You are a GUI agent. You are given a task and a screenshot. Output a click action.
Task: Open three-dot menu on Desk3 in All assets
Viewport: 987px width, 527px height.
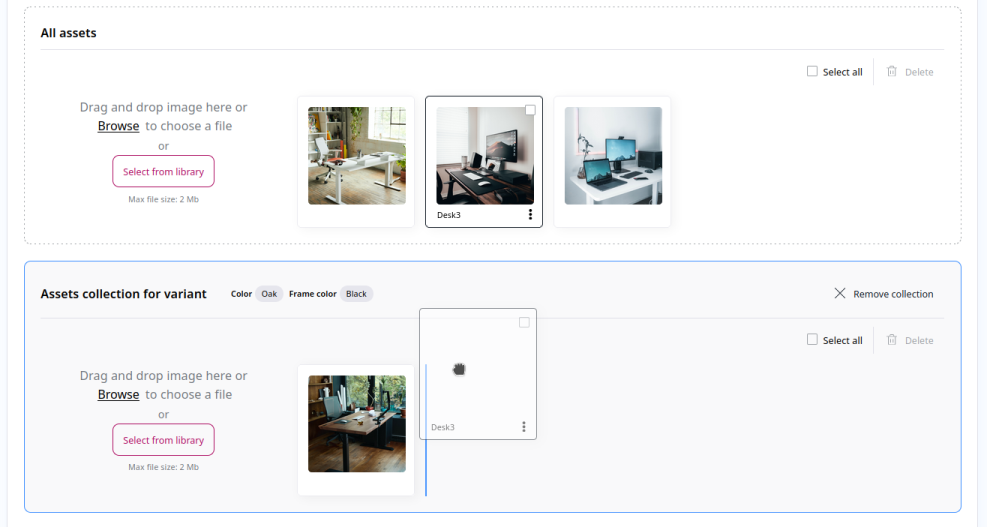click(530, 215)
